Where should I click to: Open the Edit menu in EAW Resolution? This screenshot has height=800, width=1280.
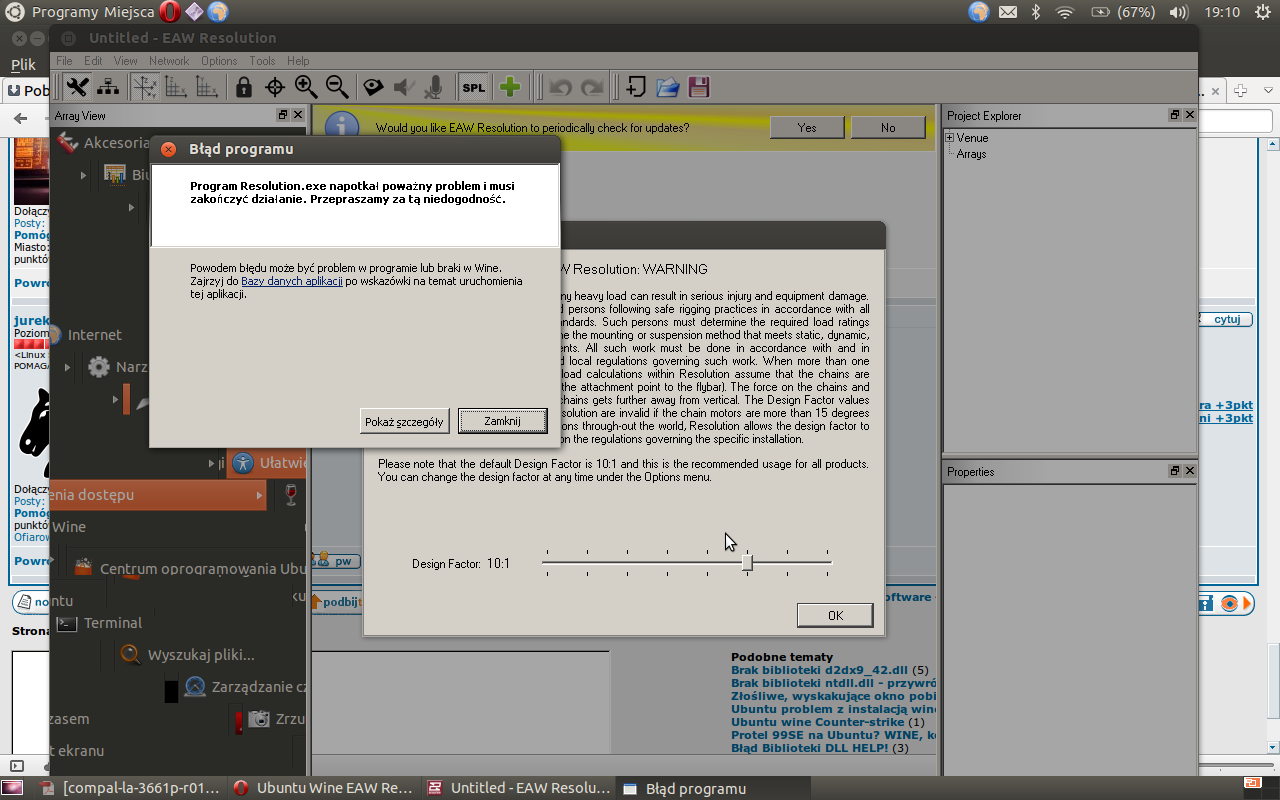click(93, 61)
